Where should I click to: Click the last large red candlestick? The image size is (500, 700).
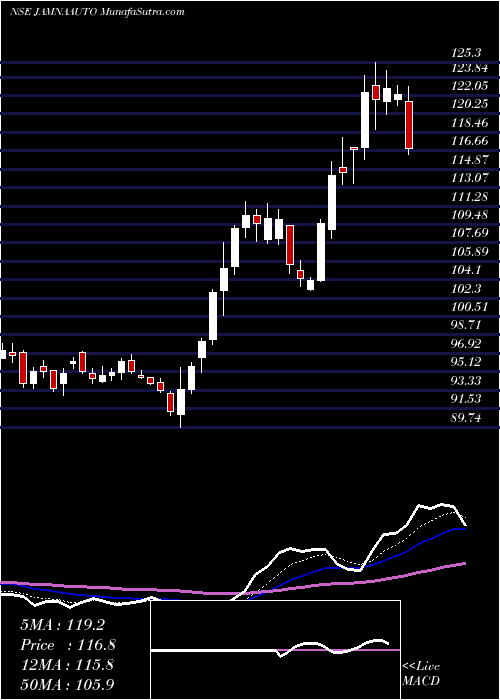[x=409, y=125]
